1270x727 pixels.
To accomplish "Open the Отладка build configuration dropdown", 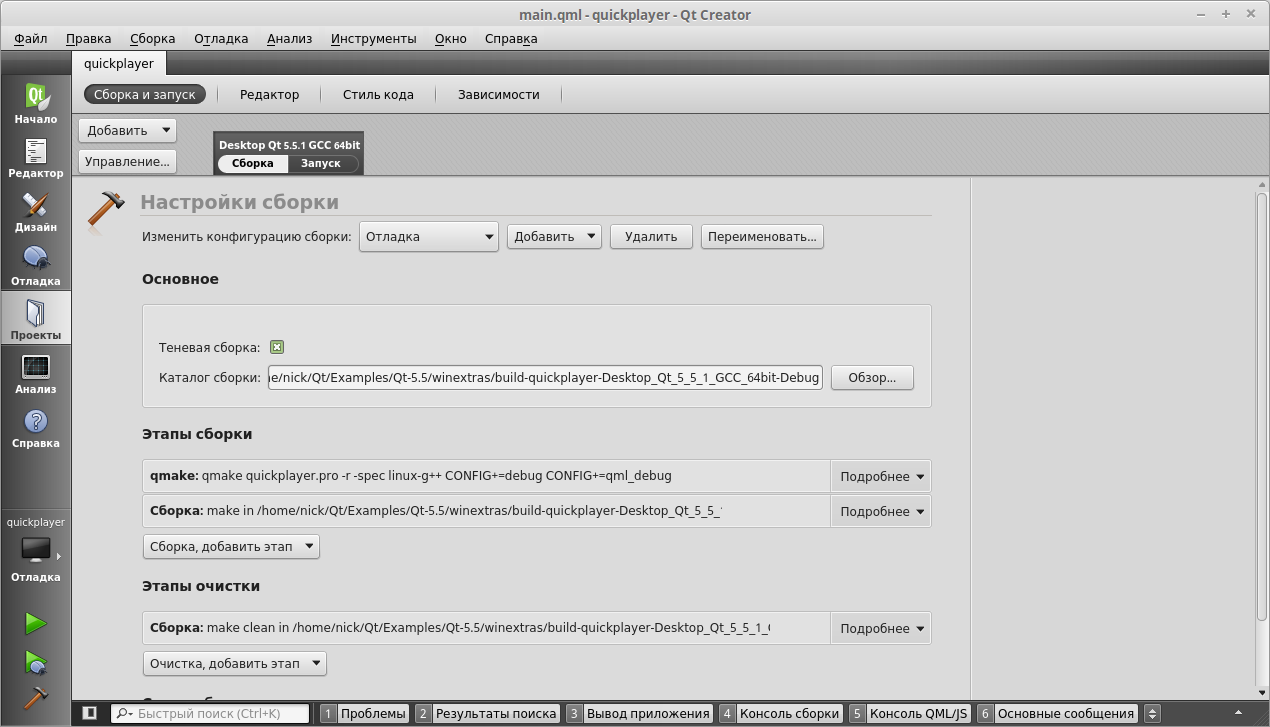I will 429,237.
